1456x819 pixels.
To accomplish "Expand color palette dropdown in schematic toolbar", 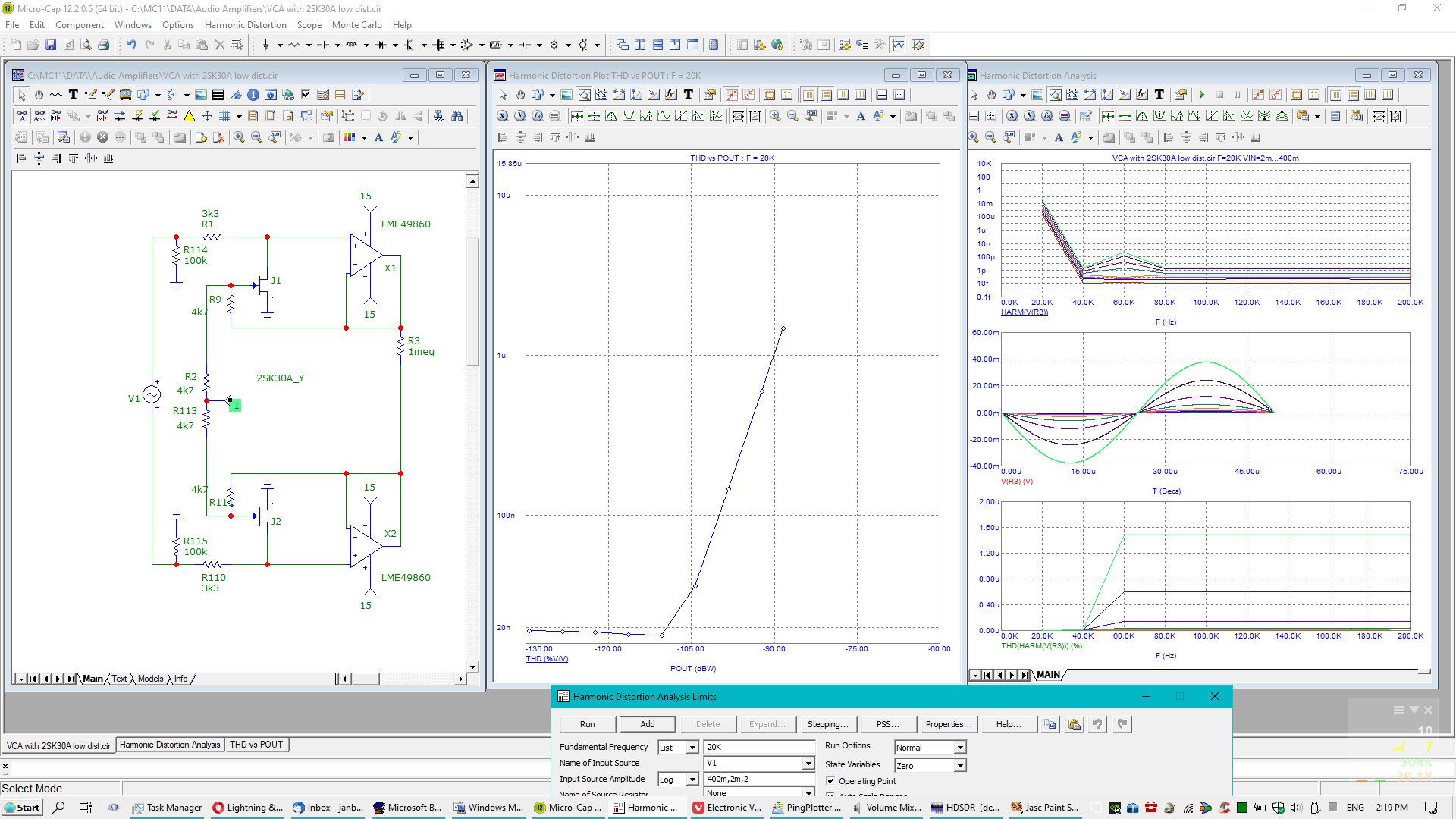I will [364, 137].
